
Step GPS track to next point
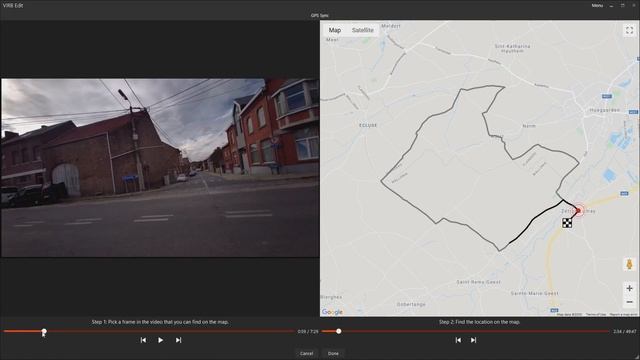[x=473, y=340]
